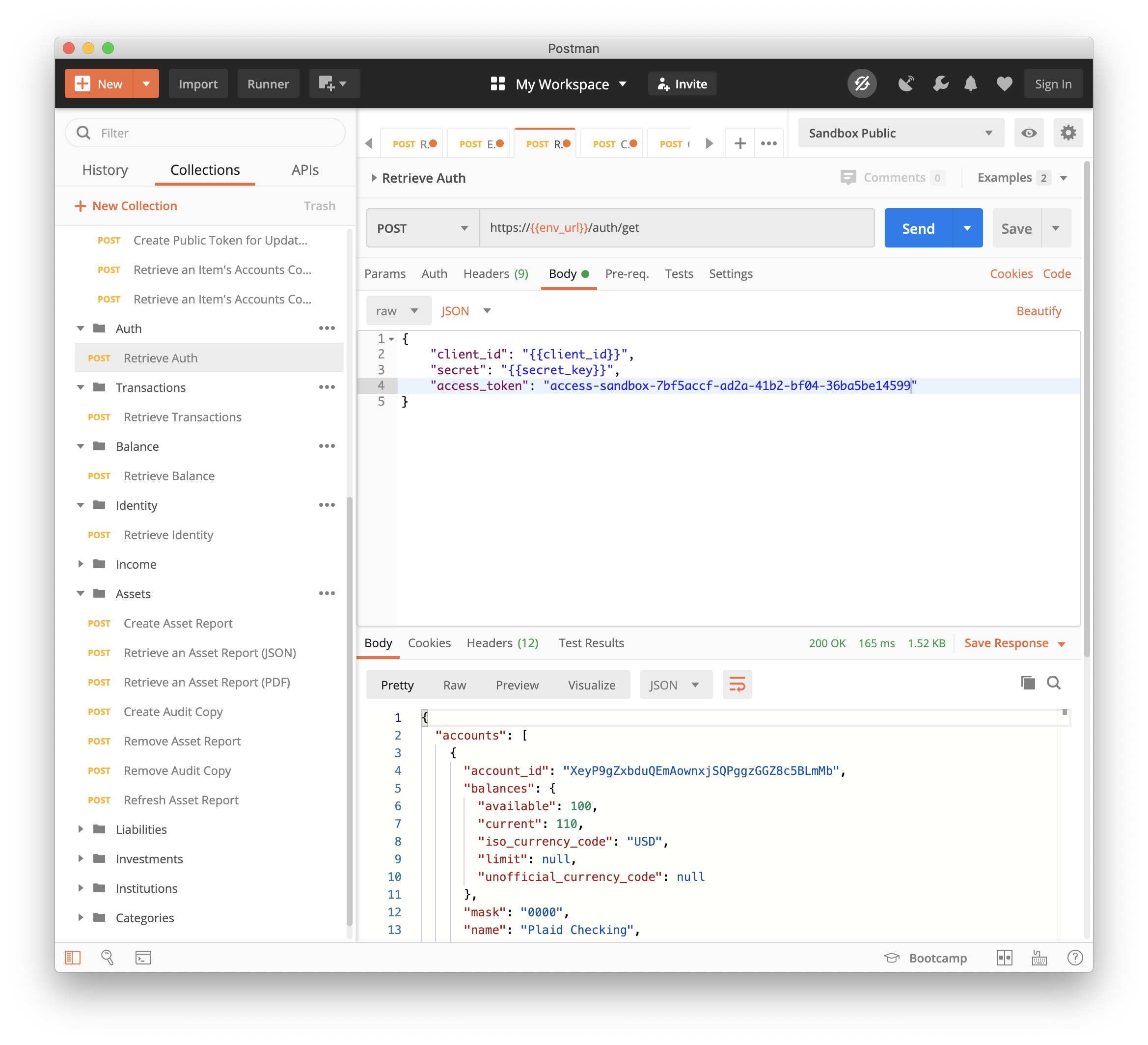The height and width of the screenshot is (1045, 1148).
Task: Open Find and Replace magnifier icon
Action: (x=108, y=957)
